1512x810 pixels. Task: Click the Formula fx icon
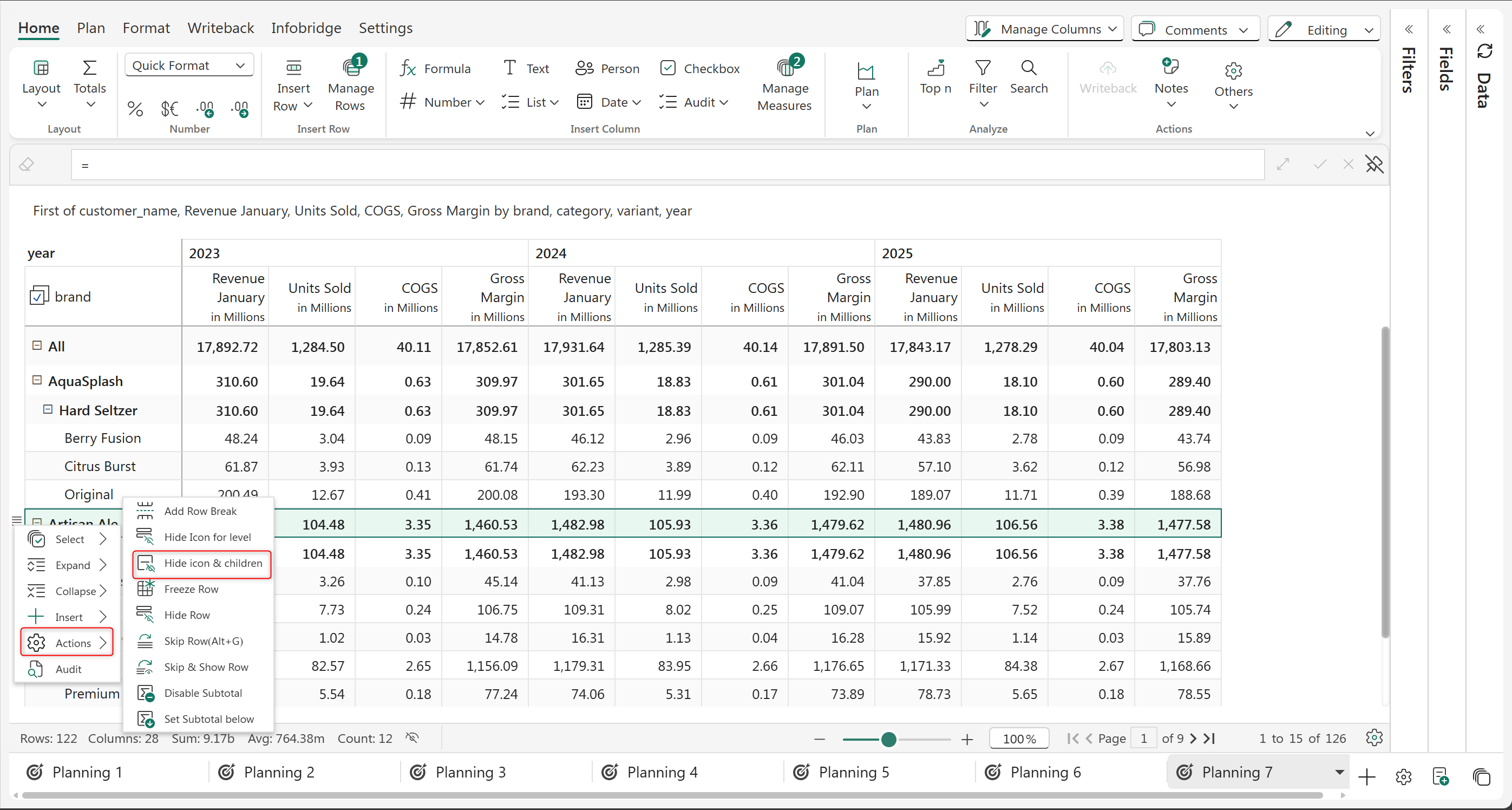pyautogui.click(x=408, y=69)
